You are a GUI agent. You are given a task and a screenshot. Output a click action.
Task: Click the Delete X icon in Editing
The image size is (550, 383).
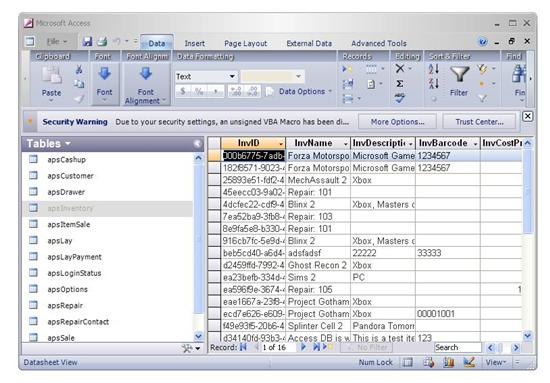click(x=400, y=68)
